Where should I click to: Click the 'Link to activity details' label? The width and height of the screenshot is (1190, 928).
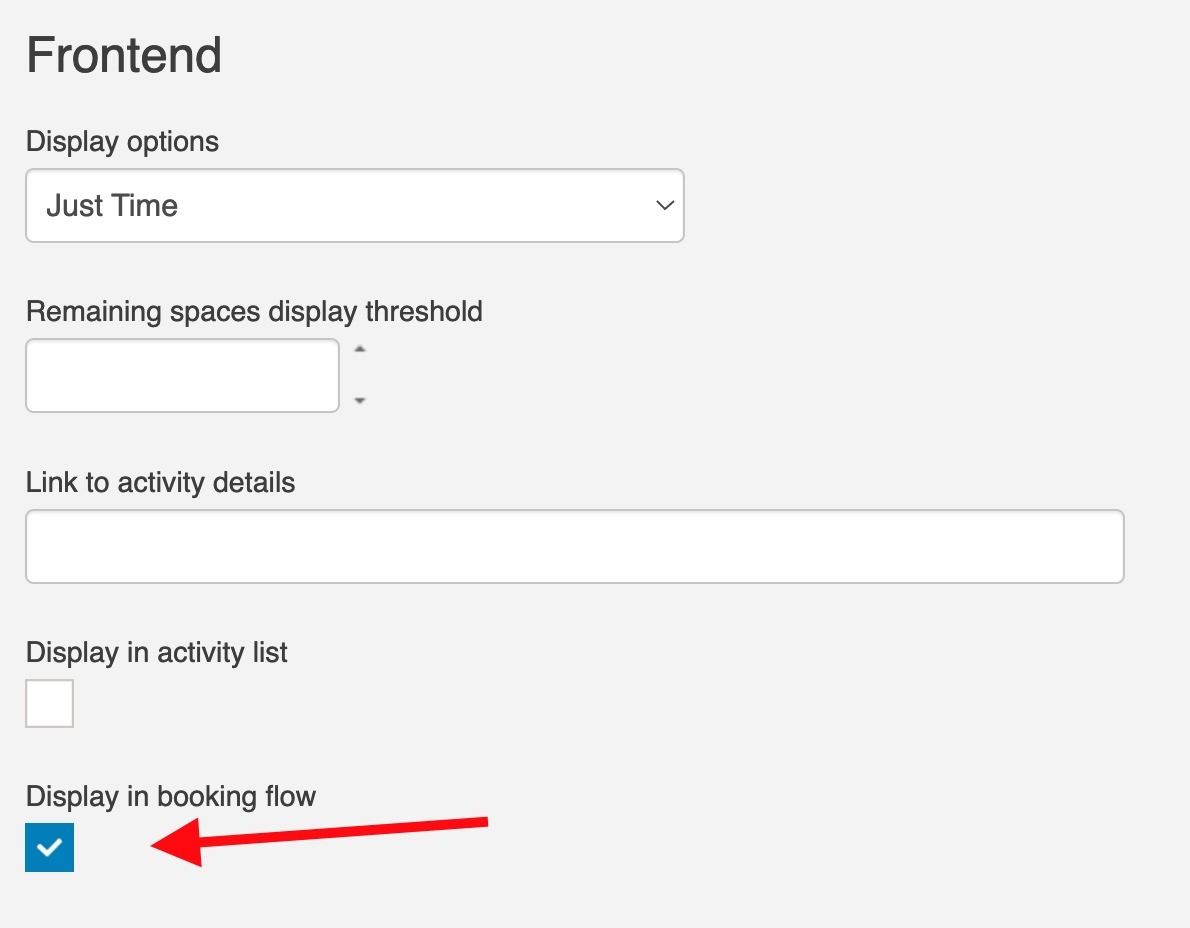tap(160, 483)
